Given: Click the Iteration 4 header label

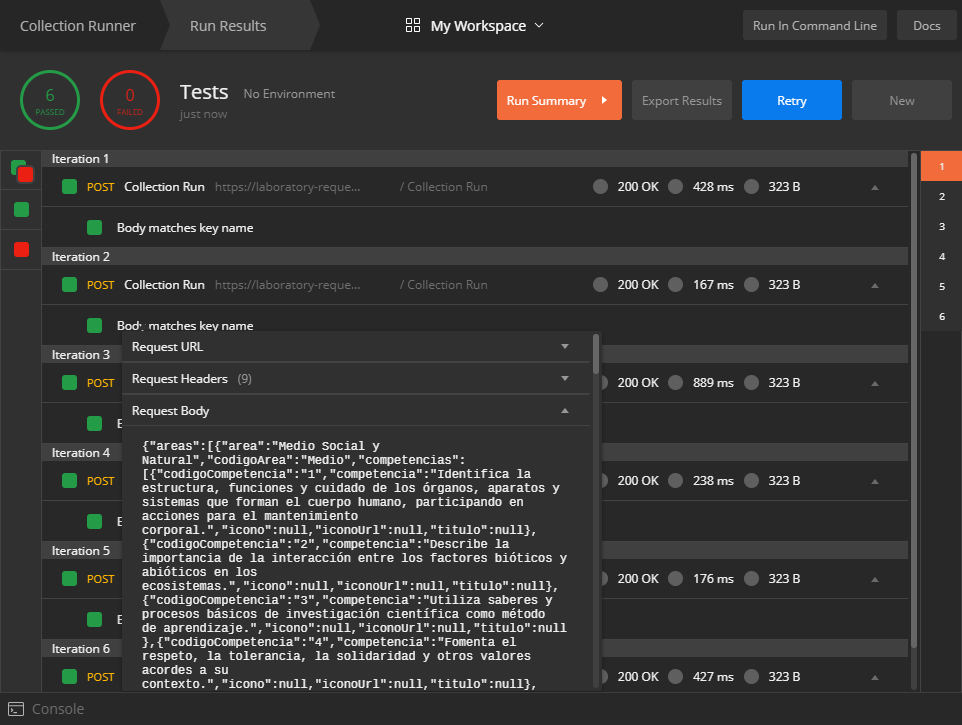Looking at the screenshot, I should tap(81, 453).
